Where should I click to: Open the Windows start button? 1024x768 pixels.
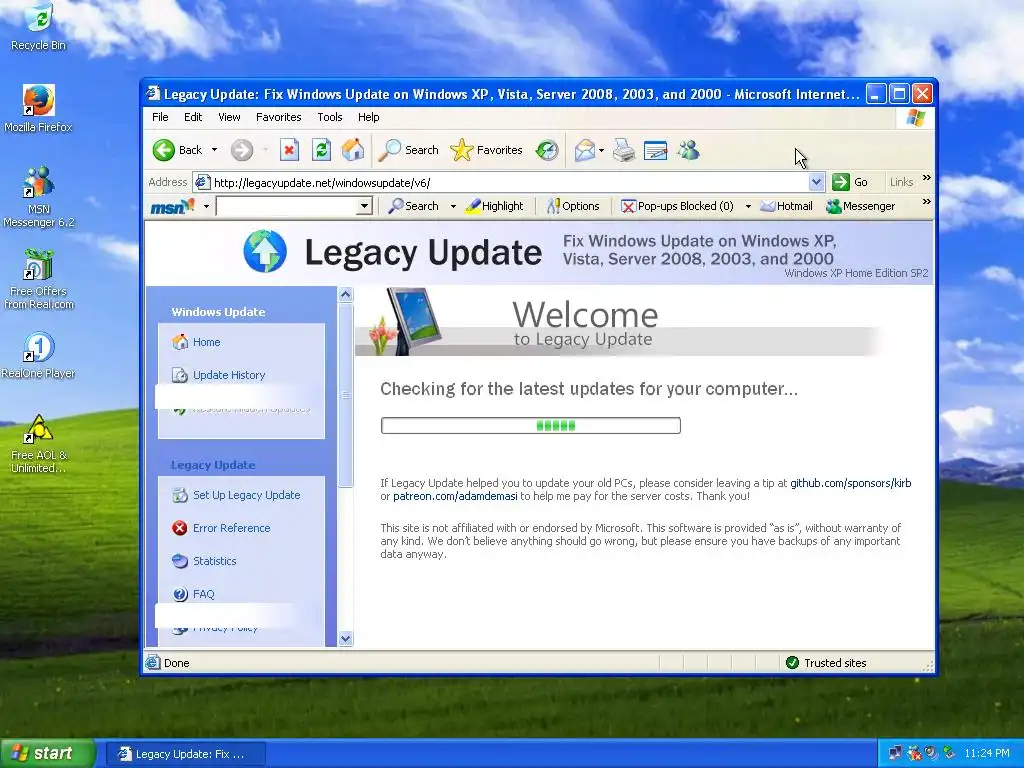[47, 753]
